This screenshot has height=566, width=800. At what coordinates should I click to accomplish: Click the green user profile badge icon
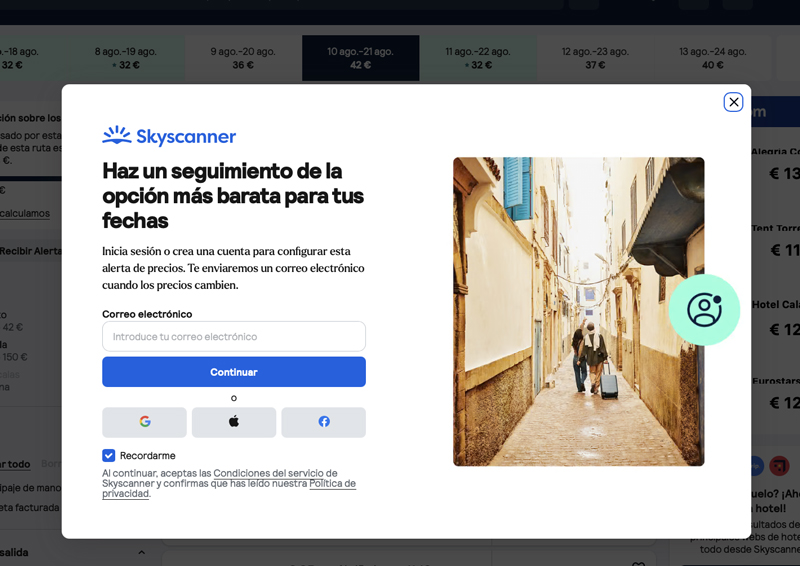704,310
